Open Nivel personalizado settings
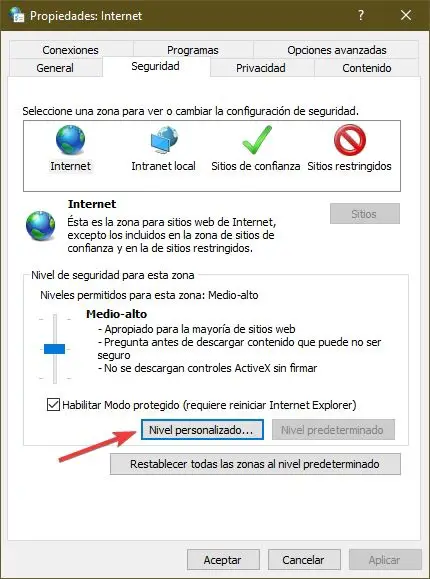430x579 pixels. (x=202, y=430)
